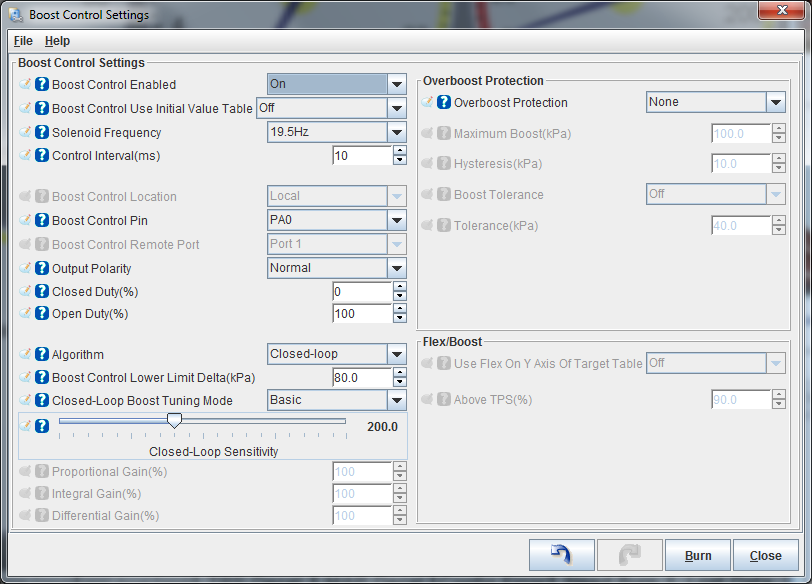Click the Control Interval(ms) spinner arrows
Viewport: 812px width, 584px height.
click(x=399, y=155)
